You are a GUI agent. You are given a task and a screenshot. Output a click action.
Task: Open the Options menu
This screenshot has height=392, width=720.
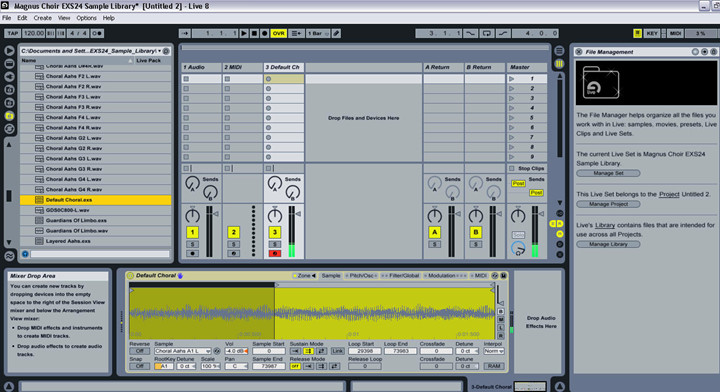pos(86,18)
